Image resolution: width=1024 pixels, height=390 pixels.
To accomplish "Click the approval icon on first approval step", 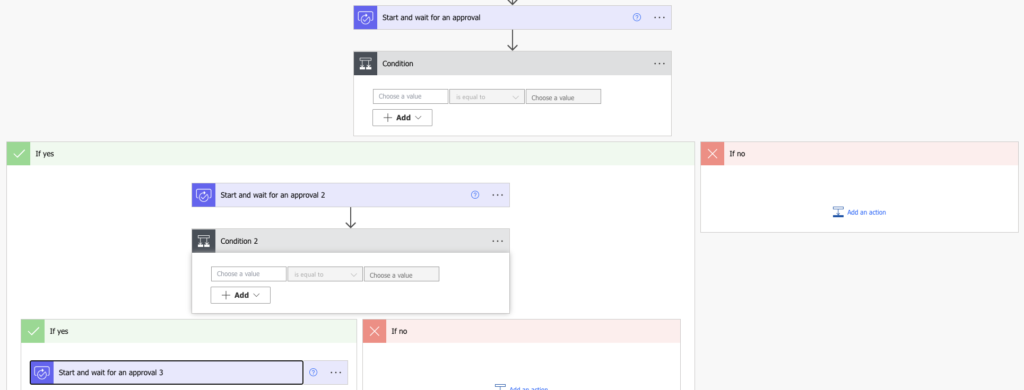I will (366, 18).
